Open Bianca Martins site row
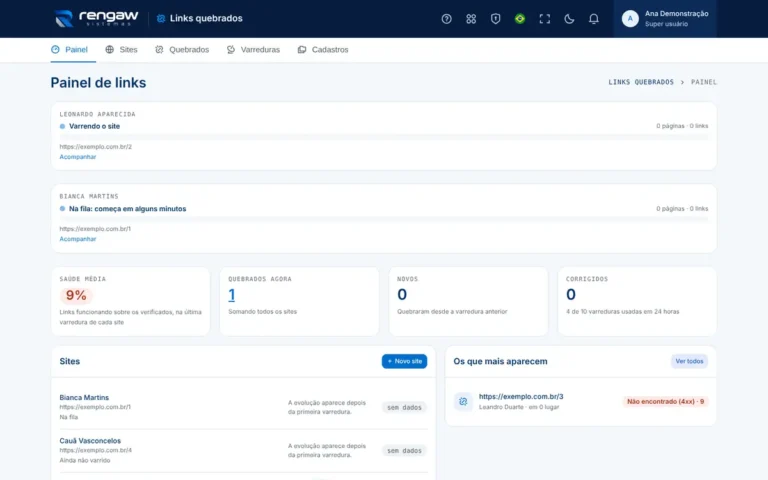 [243, 407]
